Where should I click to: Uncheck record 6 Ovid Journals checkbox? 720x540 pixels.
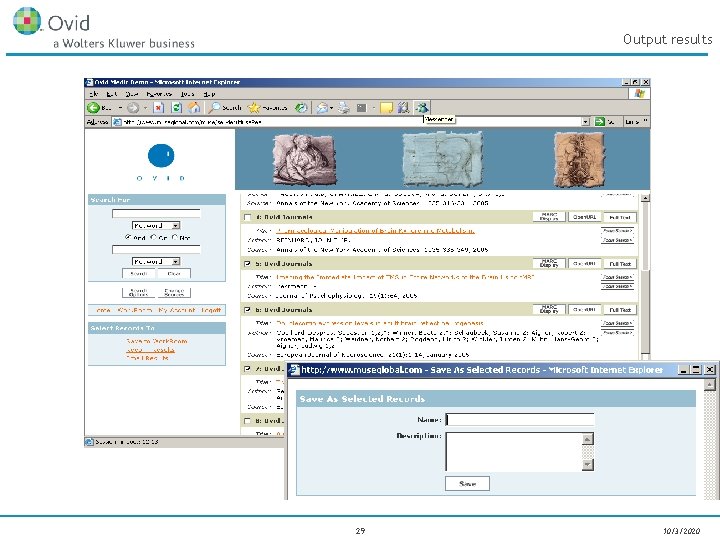tap(248, 310)
